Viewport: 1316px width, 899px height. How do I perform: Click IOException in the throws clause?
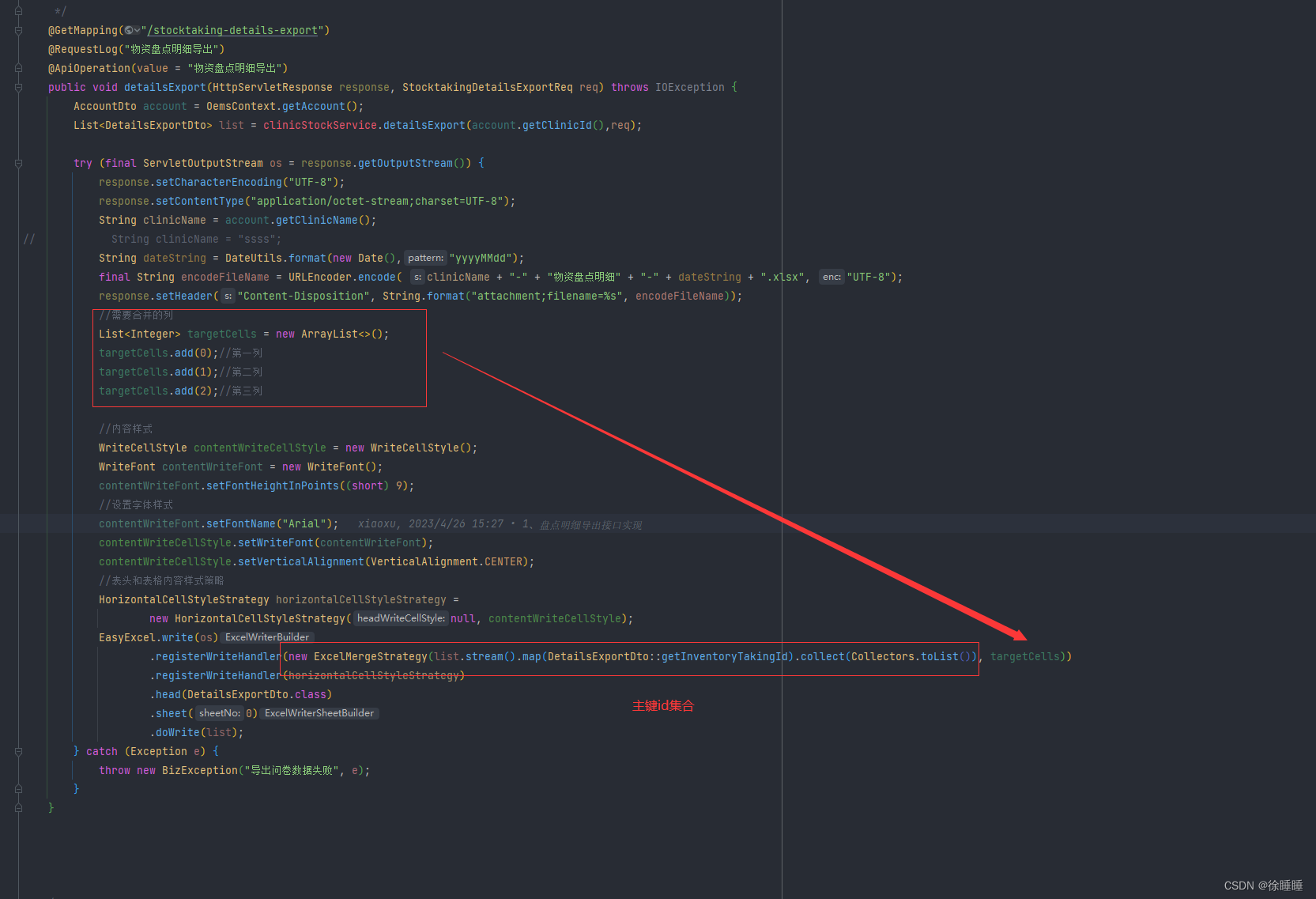[x=690, y=88]
